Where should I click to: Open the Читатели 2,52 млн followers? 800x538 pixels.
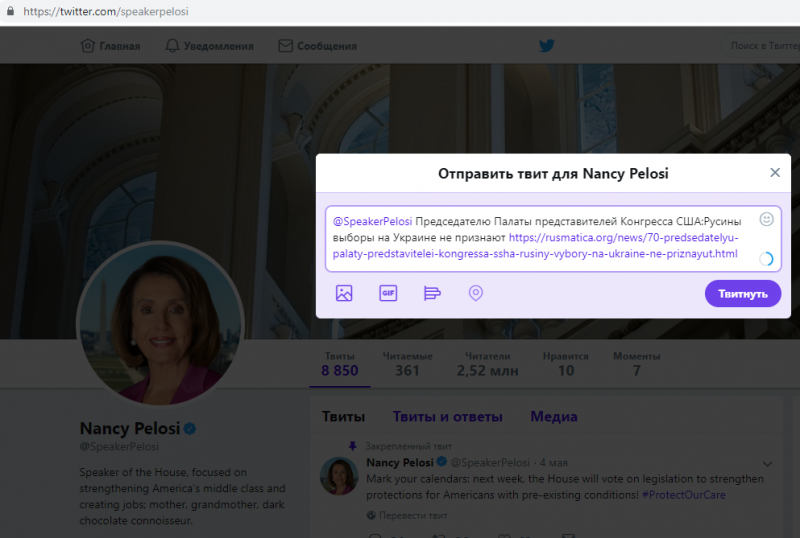487,364
